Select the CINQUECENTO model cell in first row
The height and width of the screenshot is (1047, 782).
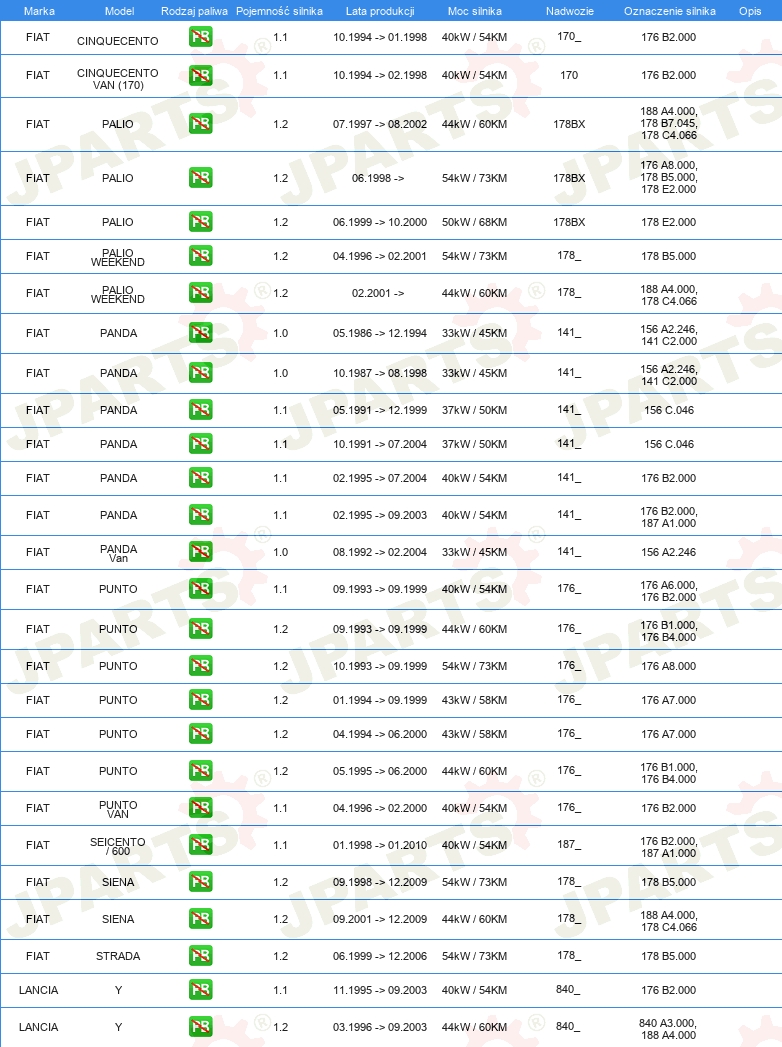[118, 41]
